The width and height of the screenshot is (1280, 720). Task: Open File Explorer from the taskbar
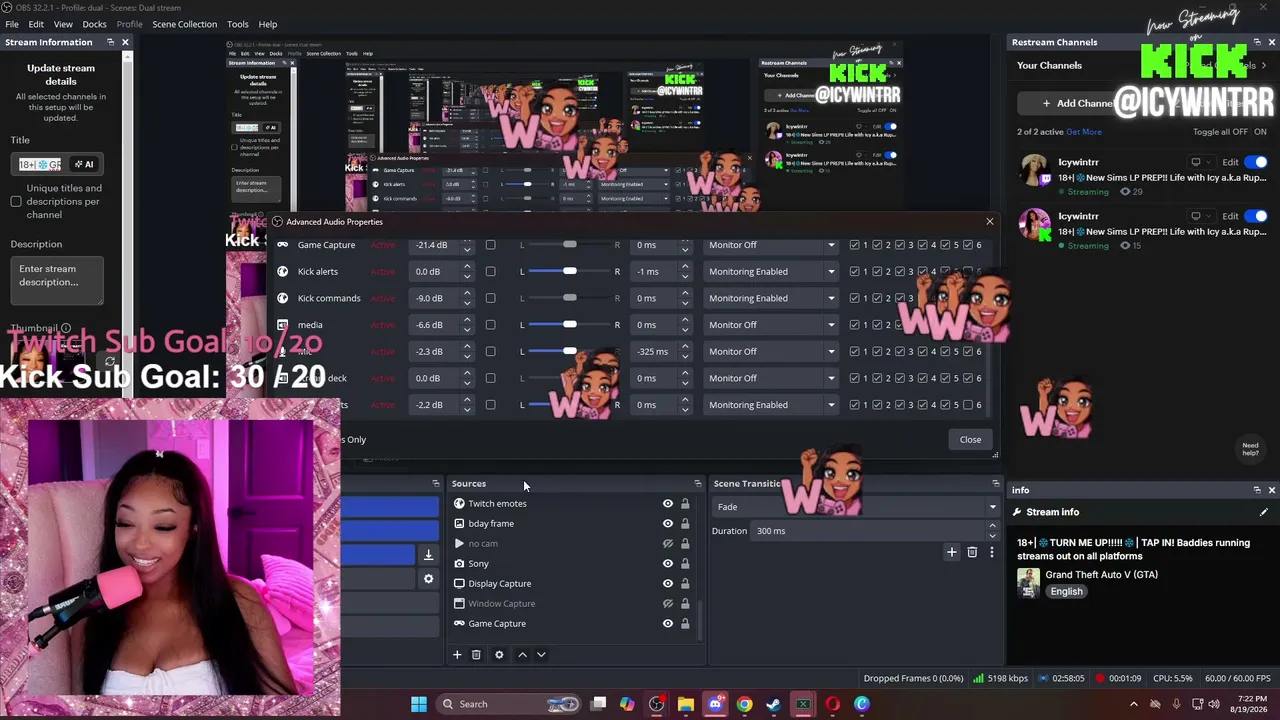[x=686, y=704]
